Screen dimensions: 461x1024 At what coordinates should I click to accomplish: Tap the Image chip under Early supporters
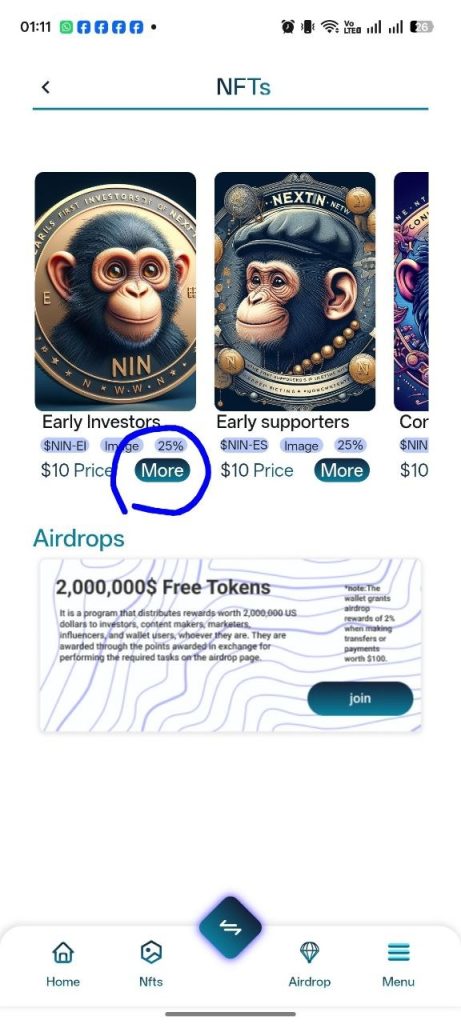(301, 445)
